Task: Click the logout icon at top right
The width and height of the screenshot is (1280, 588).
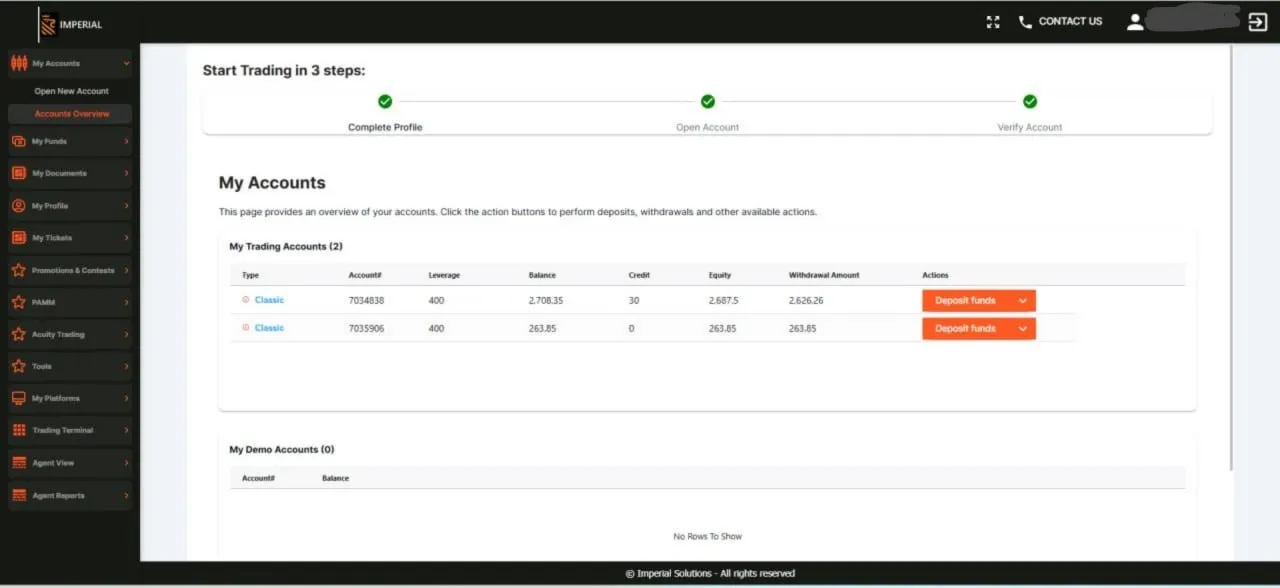Action: coord(1258,22)
